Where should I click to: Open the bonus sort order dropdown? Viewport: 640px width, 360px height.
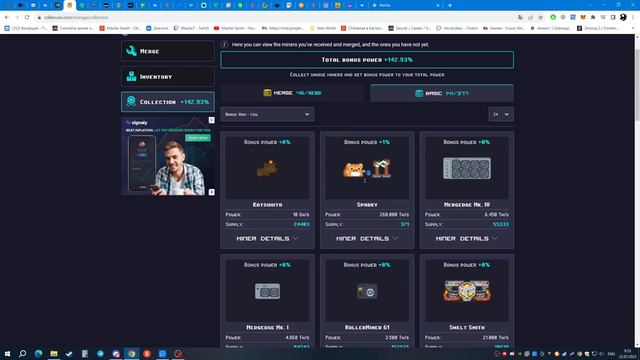(x=267, y=114)
